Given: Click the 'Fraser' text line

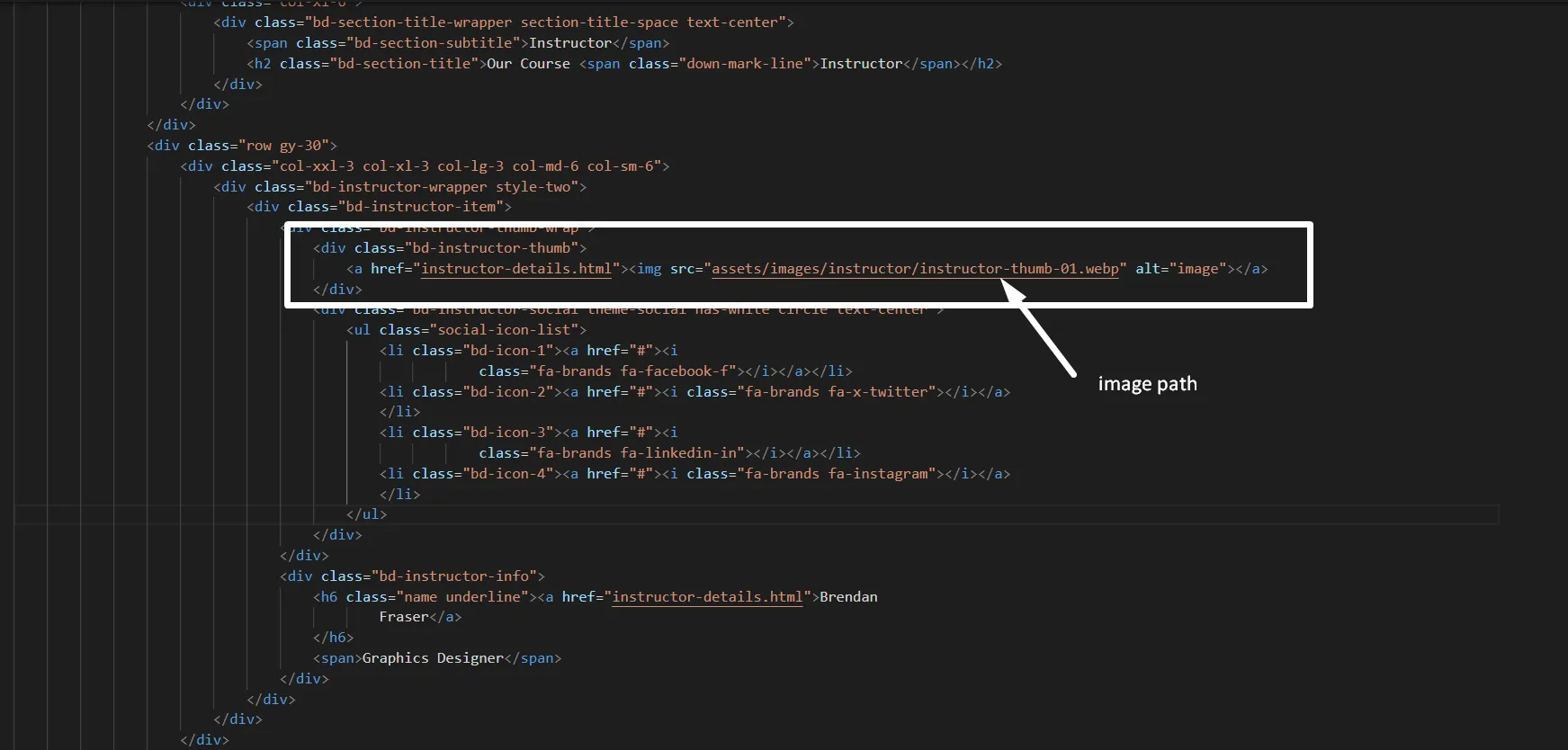Looking at the screenshot, I should tap(403, 618).
